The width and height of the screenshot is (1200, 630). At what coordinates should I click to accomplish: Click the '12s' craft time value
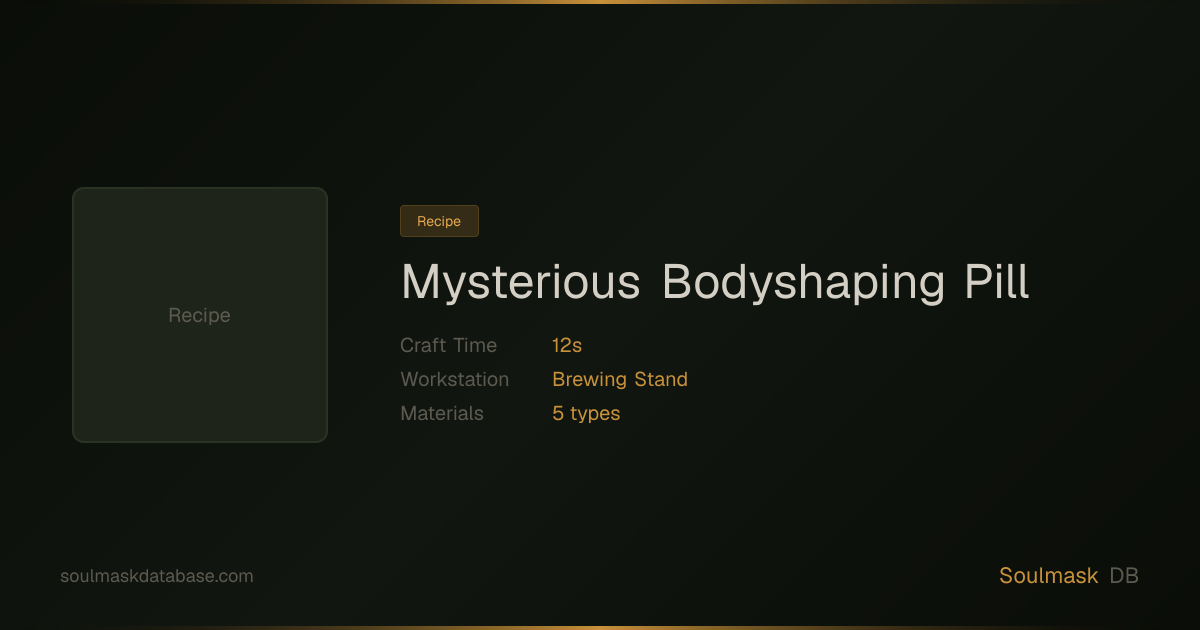(x=567, y=345)
